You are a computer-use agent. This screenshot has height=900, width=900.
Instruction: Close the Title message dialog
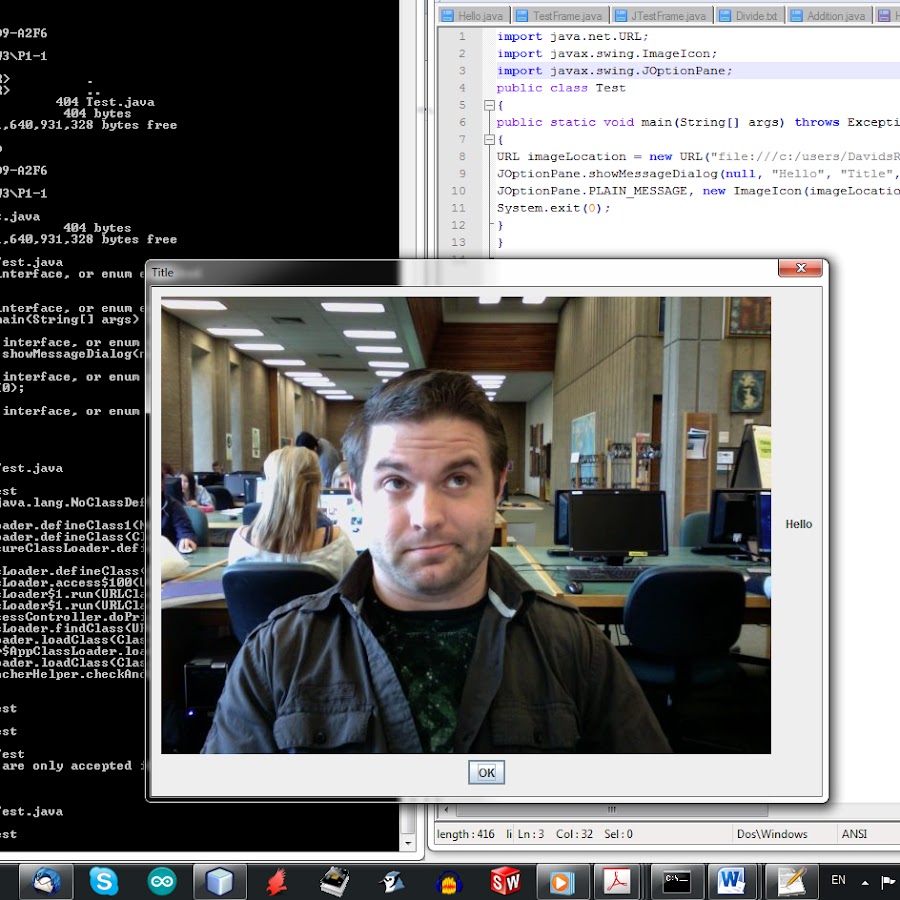click(x=800, y=268)
